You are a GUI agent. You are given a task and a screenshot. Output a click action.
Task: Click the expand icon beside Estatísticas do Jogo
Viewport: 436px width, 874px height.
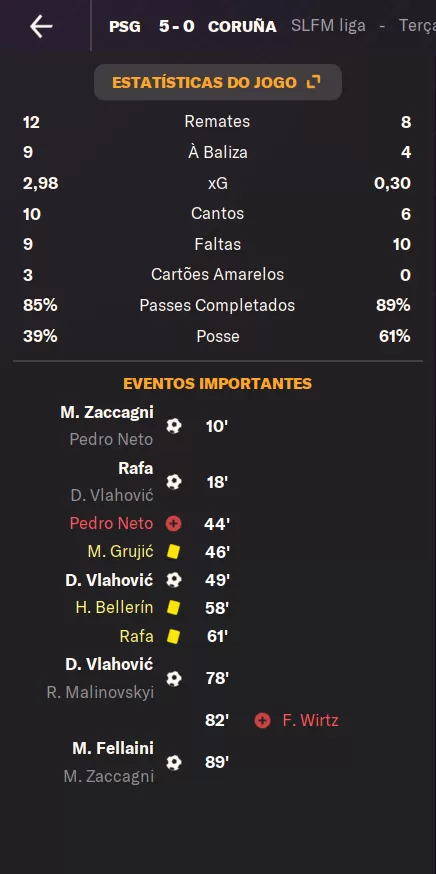(314, 82)
